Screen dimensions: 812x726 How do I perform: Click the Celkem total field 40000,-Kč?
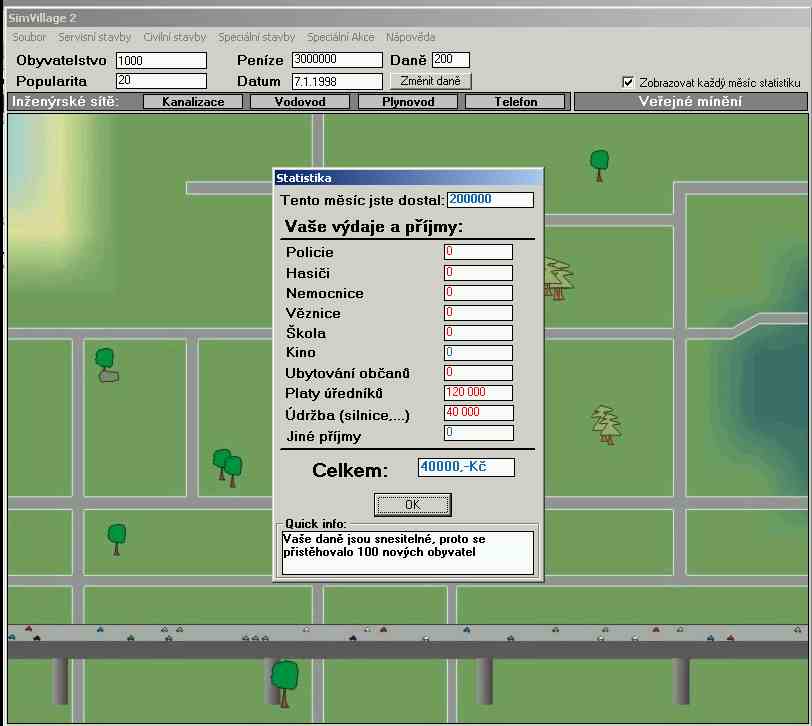[x=466, y=467]
